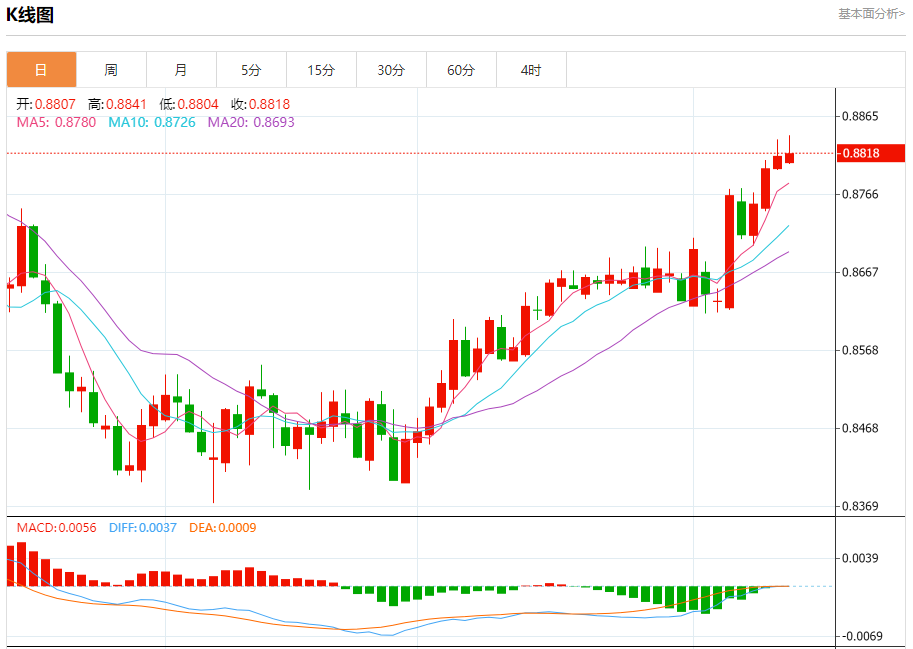This screenshot has height=649, width=913.
Task: Click the 0.8667 price axis label
Action: point(860,272)
